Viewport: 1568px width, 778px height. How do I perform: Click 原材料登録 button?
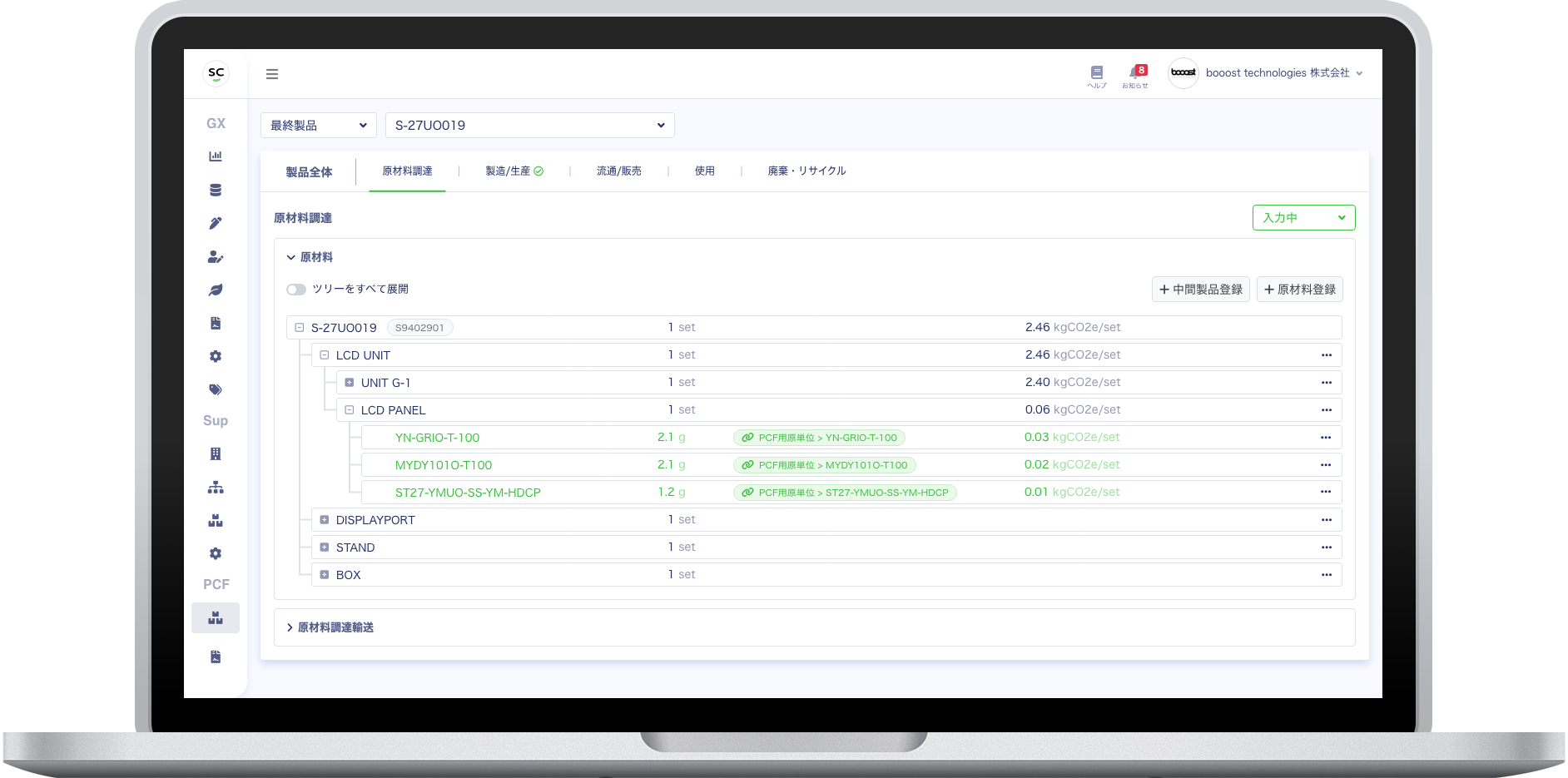pyautogui.click(x=1299, y=290)
